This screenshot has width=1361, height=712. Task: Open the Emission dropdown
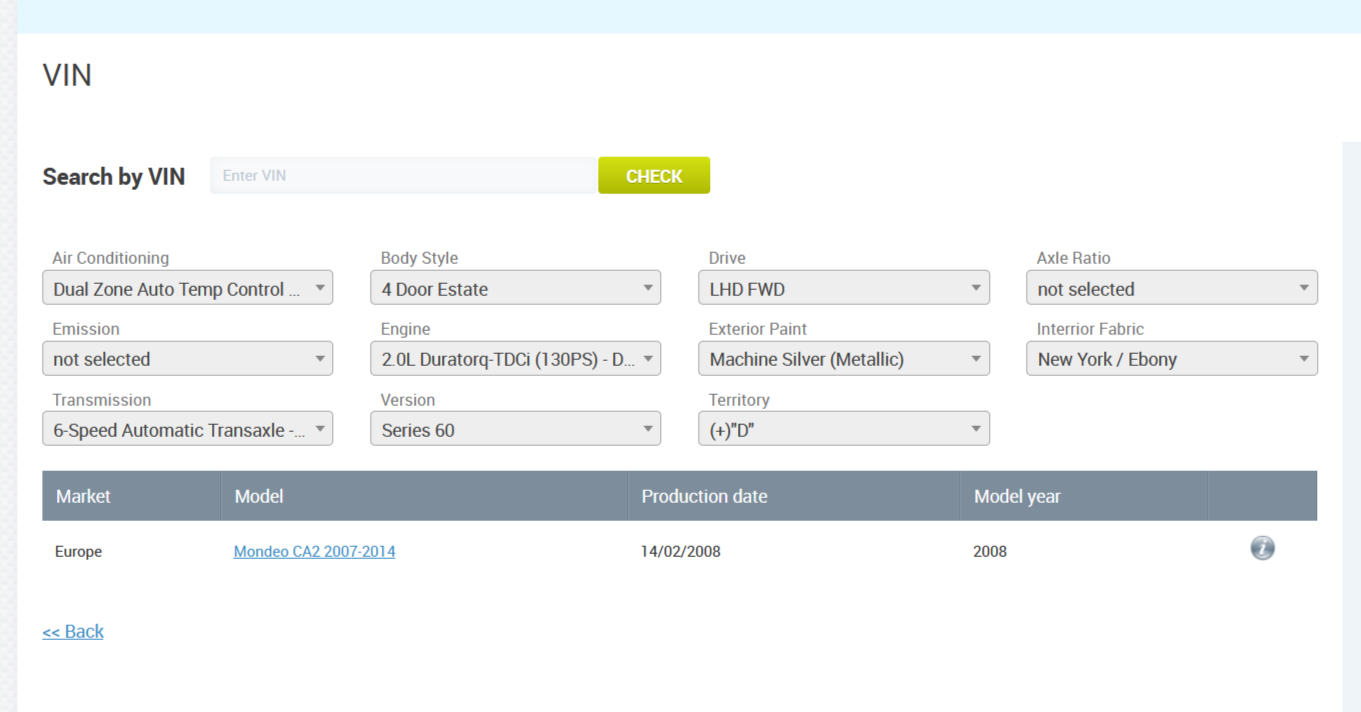[188, 359]
